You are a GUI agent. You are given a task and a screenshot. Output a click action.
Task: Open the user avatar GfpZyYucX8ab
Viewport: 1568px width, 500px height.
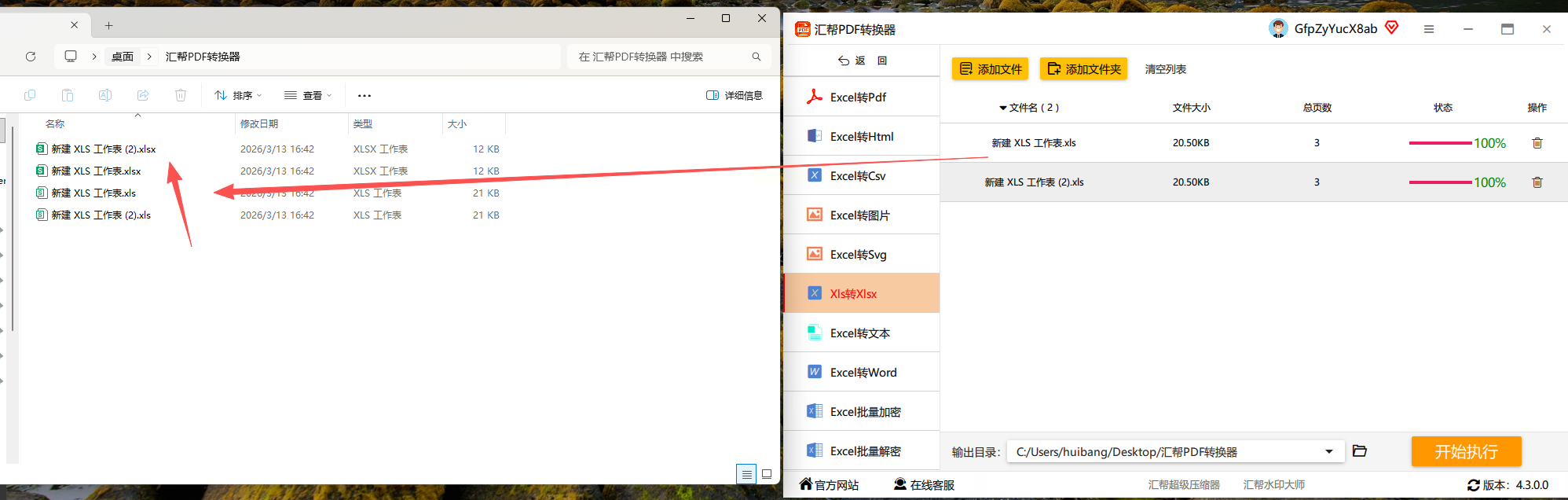(1278, 29)
